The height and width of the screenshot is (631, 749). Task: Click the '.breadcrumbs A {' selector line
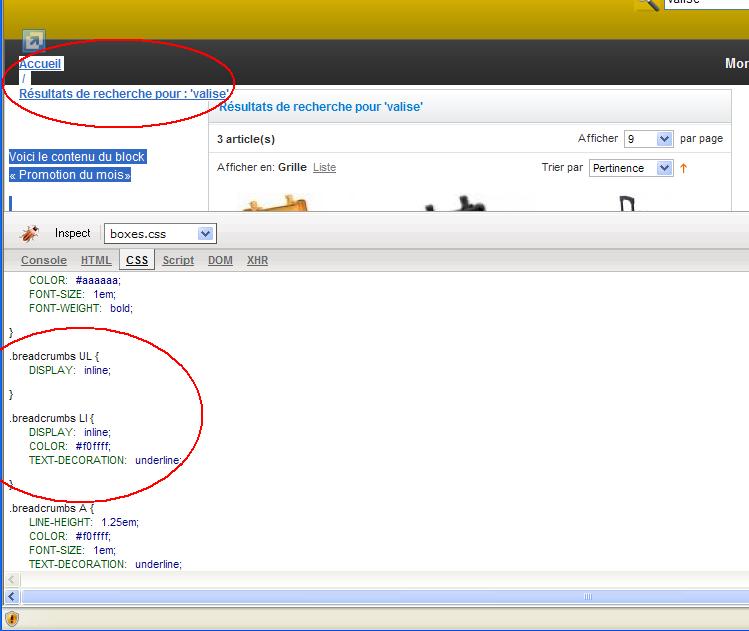(x=52, y=508)
